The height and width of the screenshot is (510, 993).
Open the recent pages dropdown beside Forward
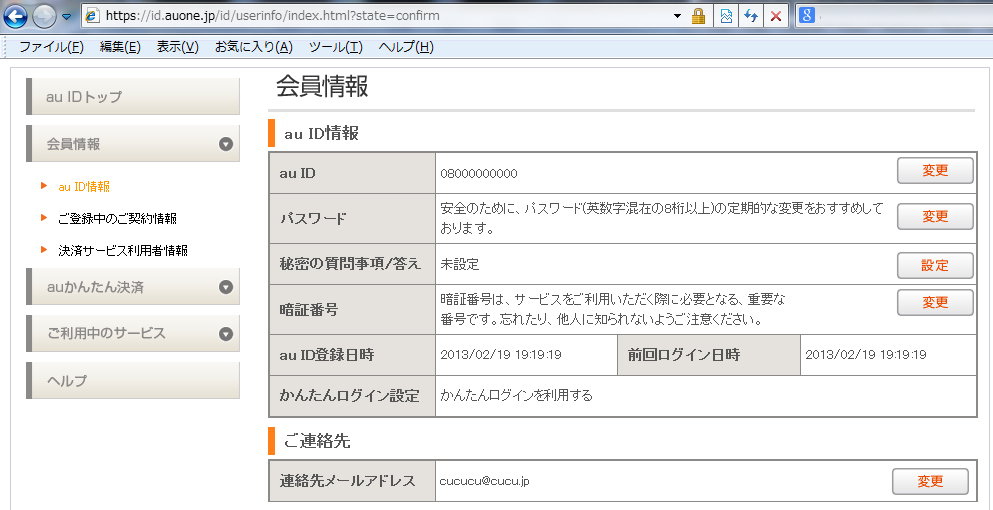(66, 16)
